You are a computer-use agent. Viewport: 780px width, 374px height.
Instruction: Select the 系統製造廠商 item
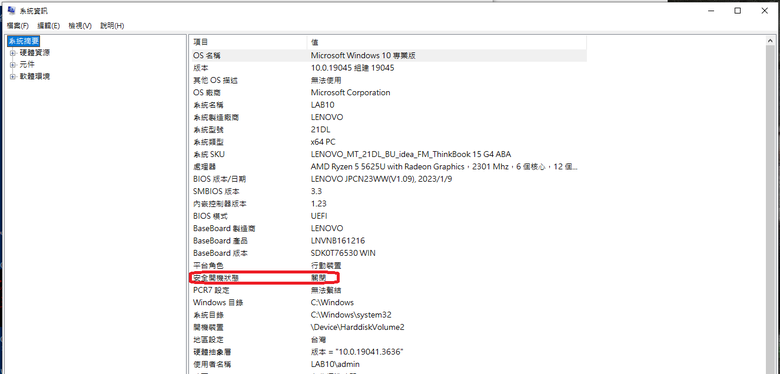pos(216,117)
